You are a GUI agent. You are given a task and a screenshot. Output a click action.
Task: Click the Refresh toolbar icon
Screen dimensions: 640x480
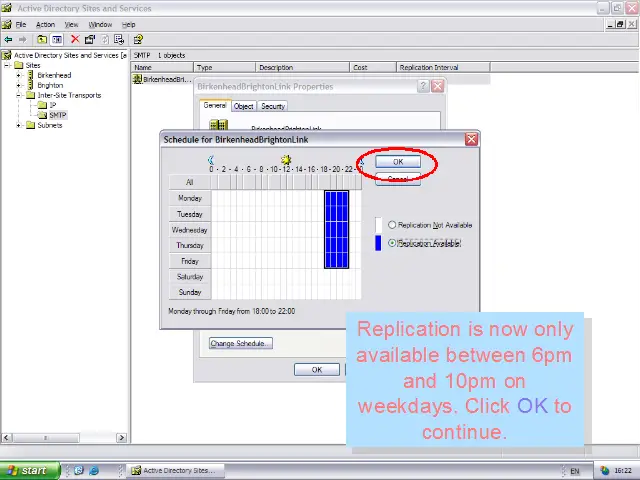click(x=105, y=40)
